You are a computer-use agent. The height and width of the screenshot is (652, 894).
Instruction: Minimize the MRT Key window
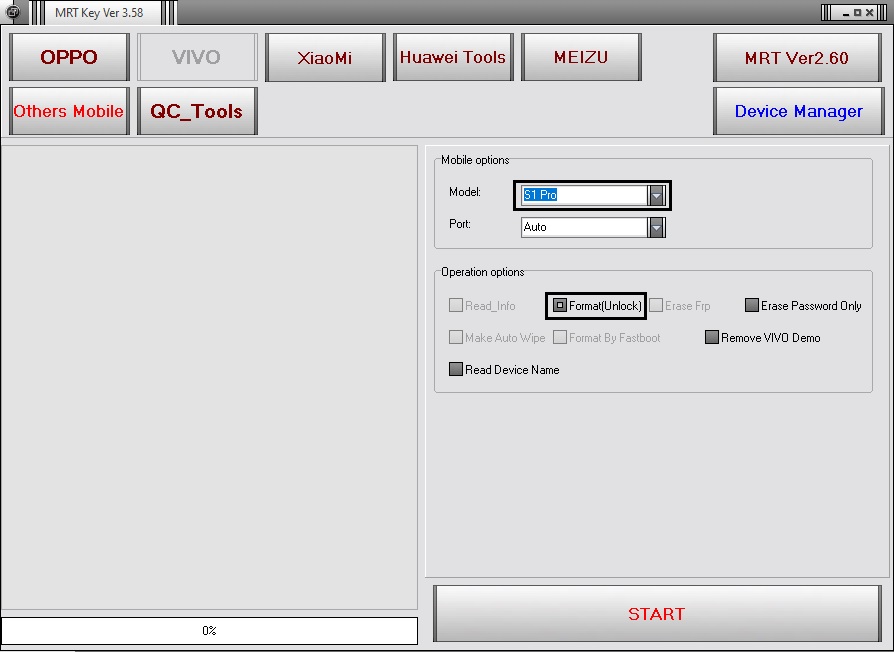point(846,13)
